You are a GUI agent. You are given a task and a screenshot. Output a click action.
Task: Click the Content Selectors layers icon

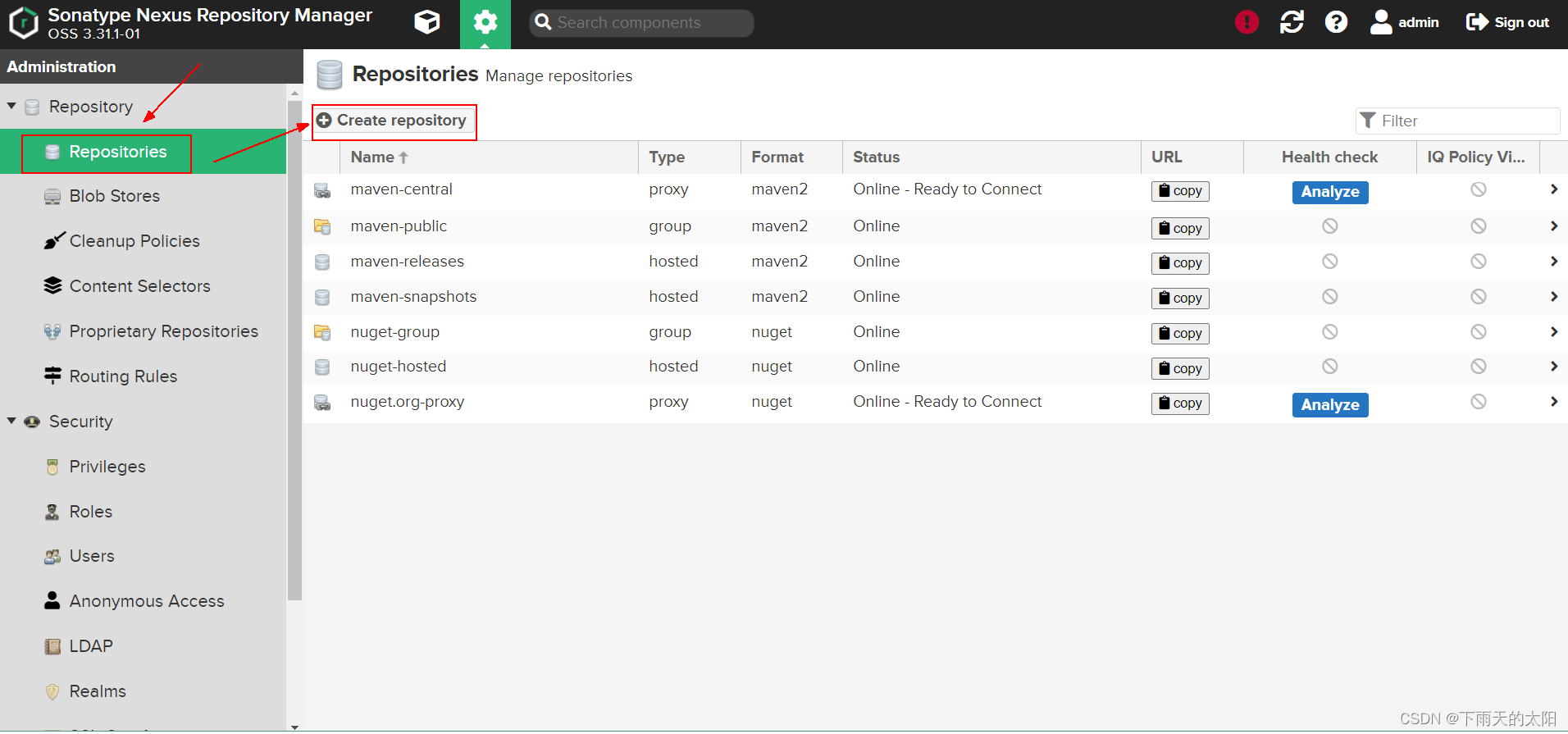(52, 285)
